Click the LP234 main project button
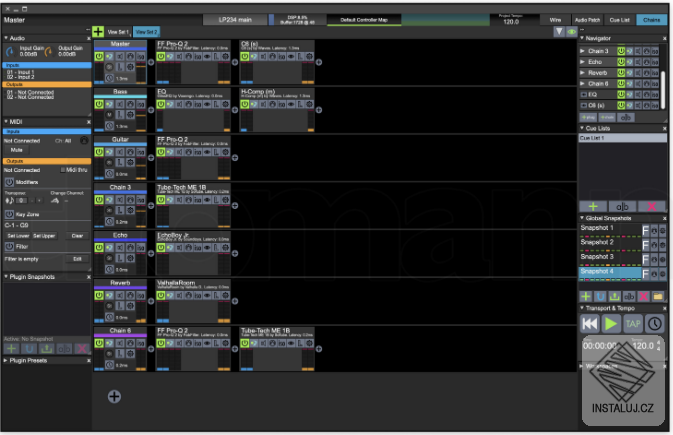The image size is (673, 435). [x=235, y=20]
